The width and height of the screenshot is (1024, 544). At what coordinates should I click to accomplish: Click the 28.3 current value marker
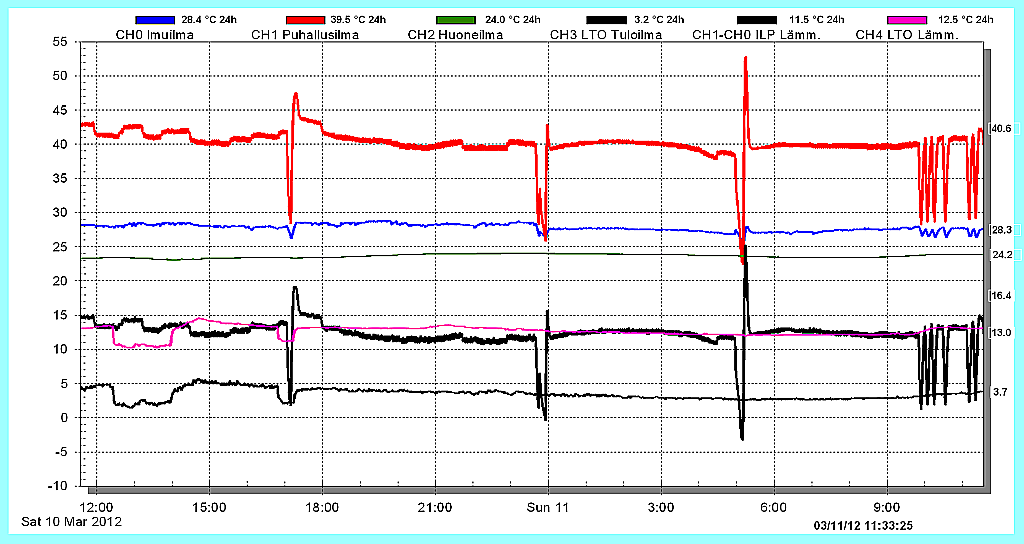(x=1000, y=230)
